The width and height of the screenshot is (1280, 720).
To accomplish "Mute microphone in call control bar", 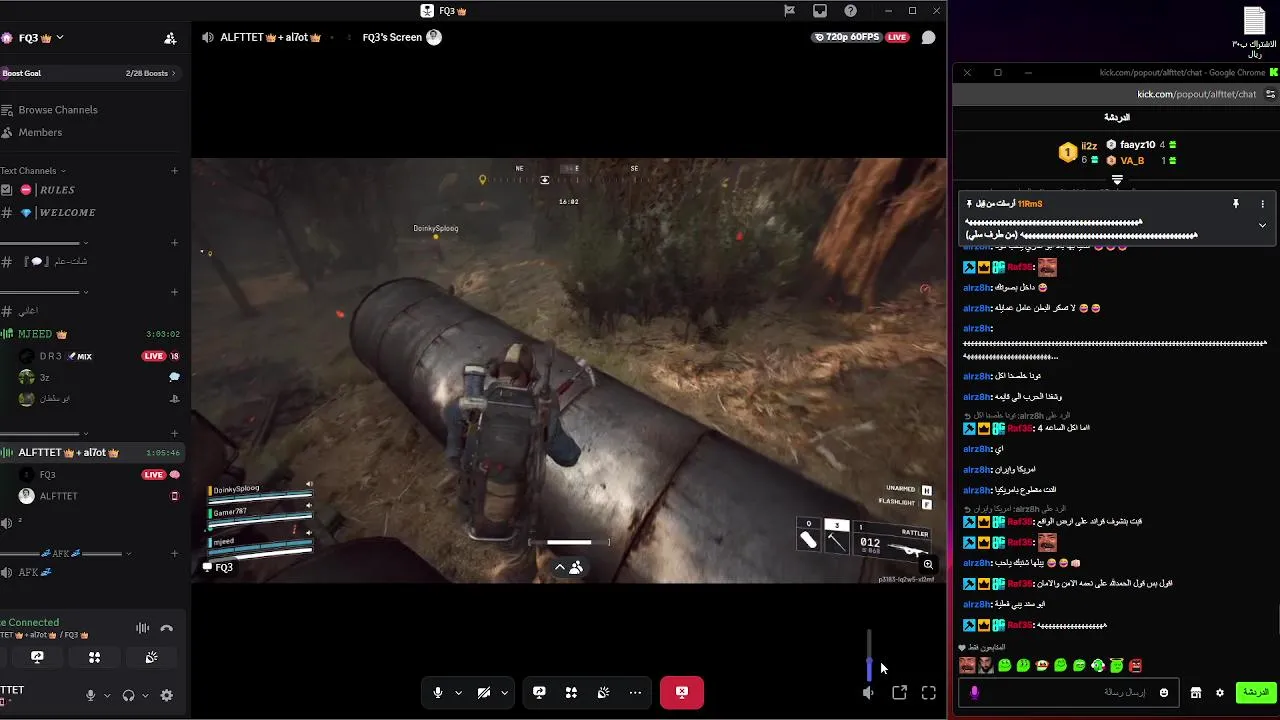I will [x=437, y=692].
